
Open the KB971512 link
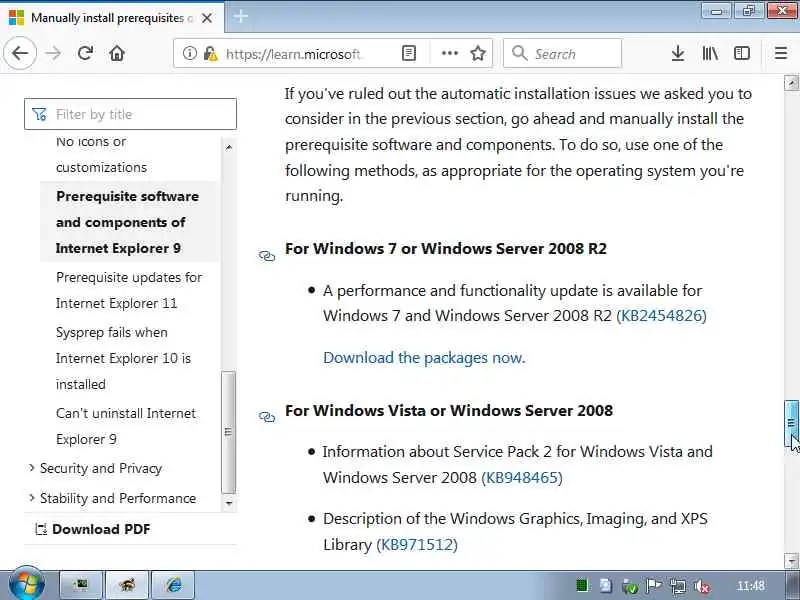pyautogui.click(x=417, y=544)
